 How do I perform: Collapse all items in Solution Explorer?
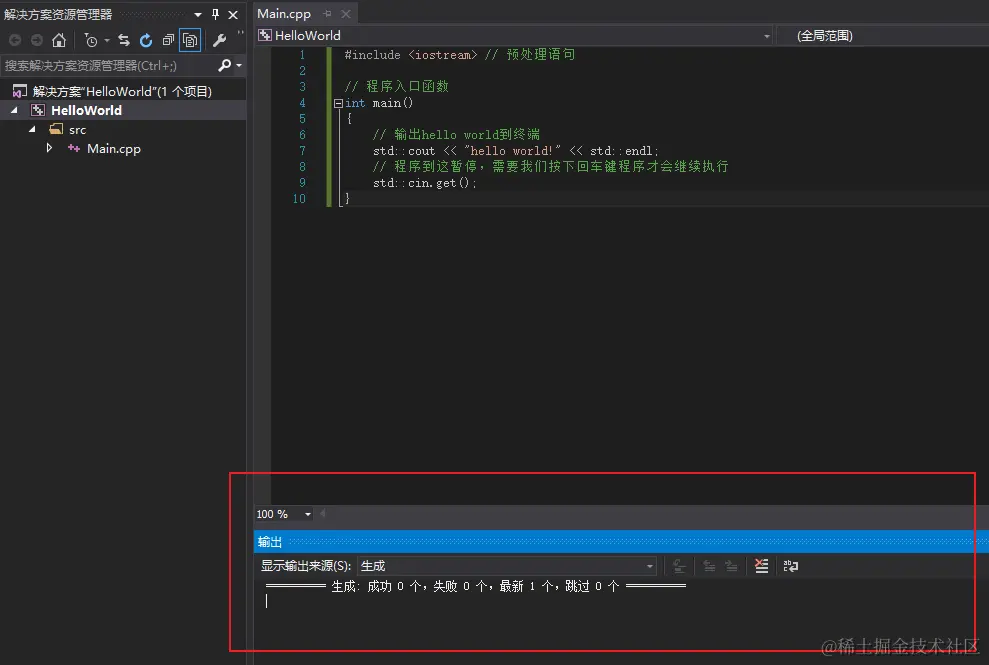[168, 40]
